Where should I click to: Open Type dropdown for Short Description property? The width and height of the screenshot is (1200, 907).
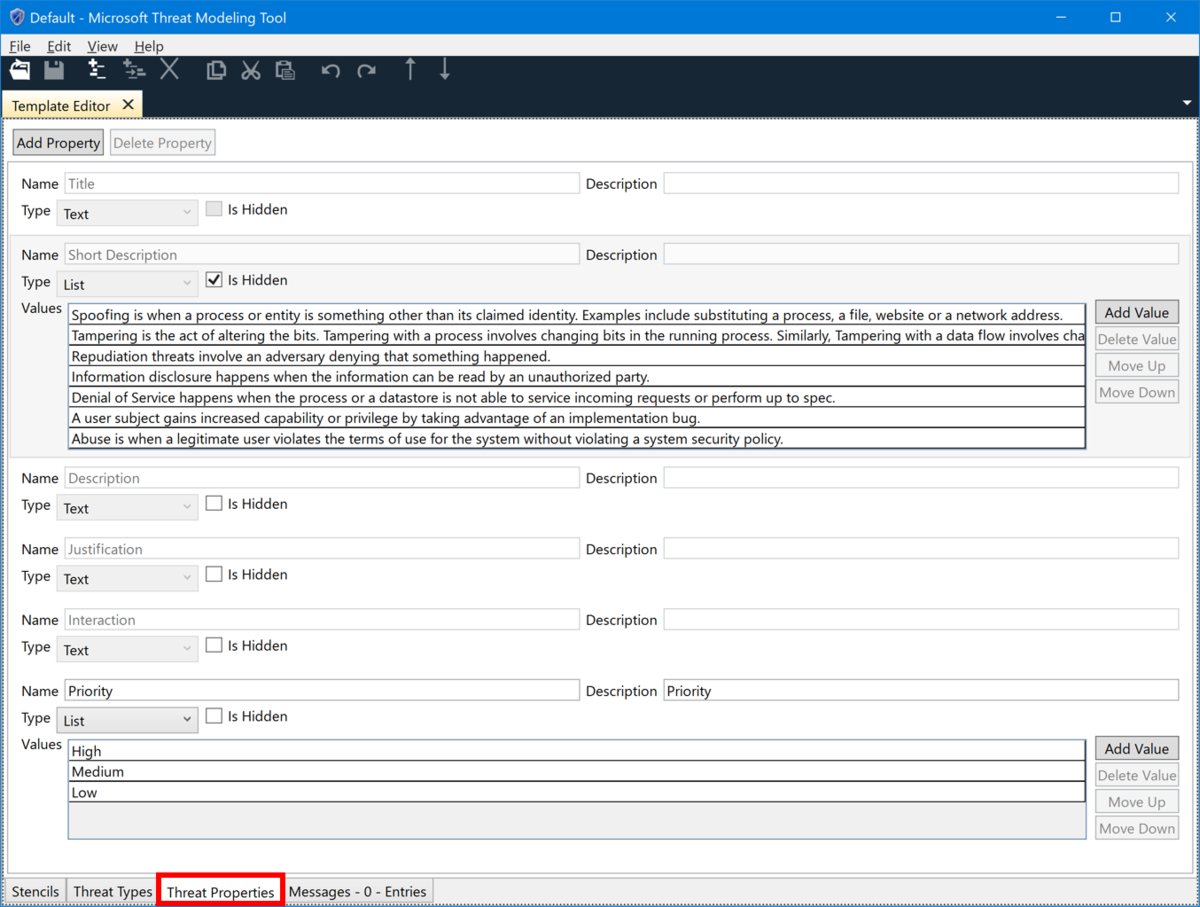(x=127, y=284)
